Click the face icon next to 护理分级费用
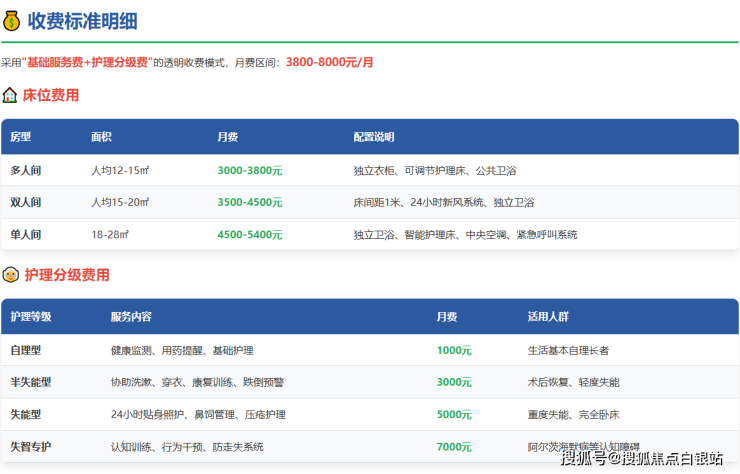Image resolution: width=740 pixels, height=474 pixels. tap(10, 275)
